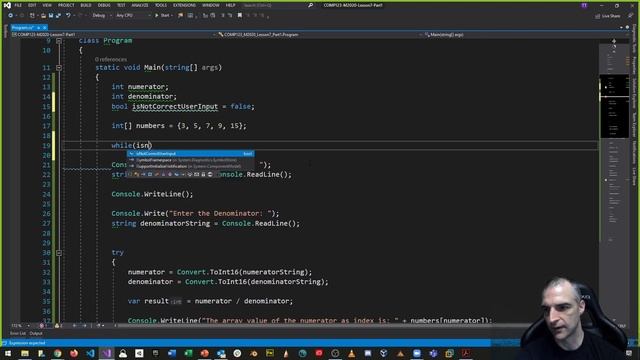This screenshot has width=640, height=360.
Task: Click the Save All toolbar icon
Action: 58,16
